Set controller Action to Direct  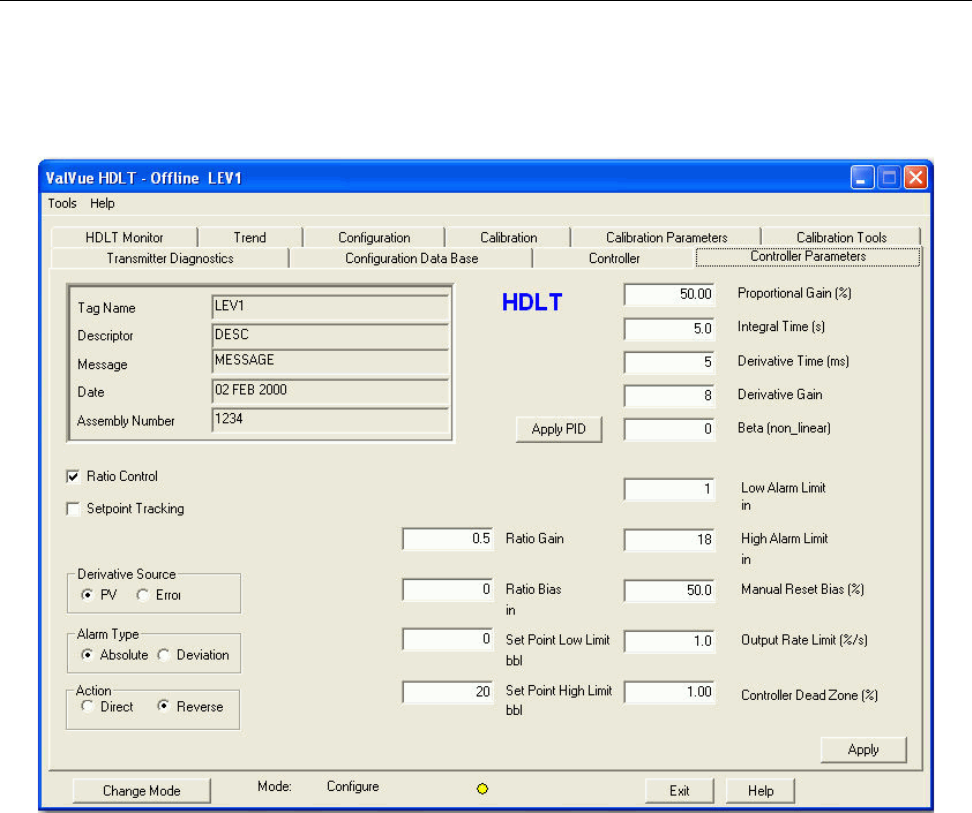coord(87,706)
